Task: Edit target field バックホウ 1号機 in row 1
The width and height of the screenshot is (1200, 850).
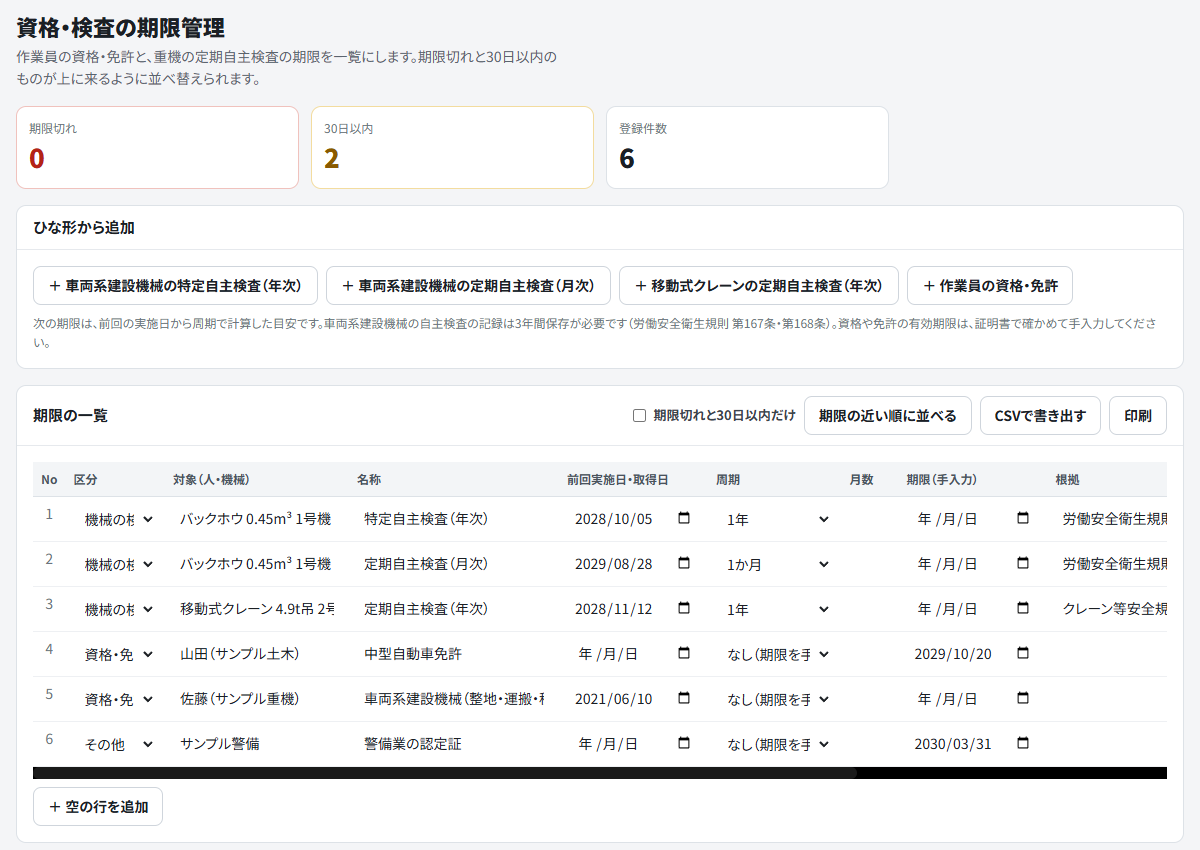Action: (x=258, y=519)
